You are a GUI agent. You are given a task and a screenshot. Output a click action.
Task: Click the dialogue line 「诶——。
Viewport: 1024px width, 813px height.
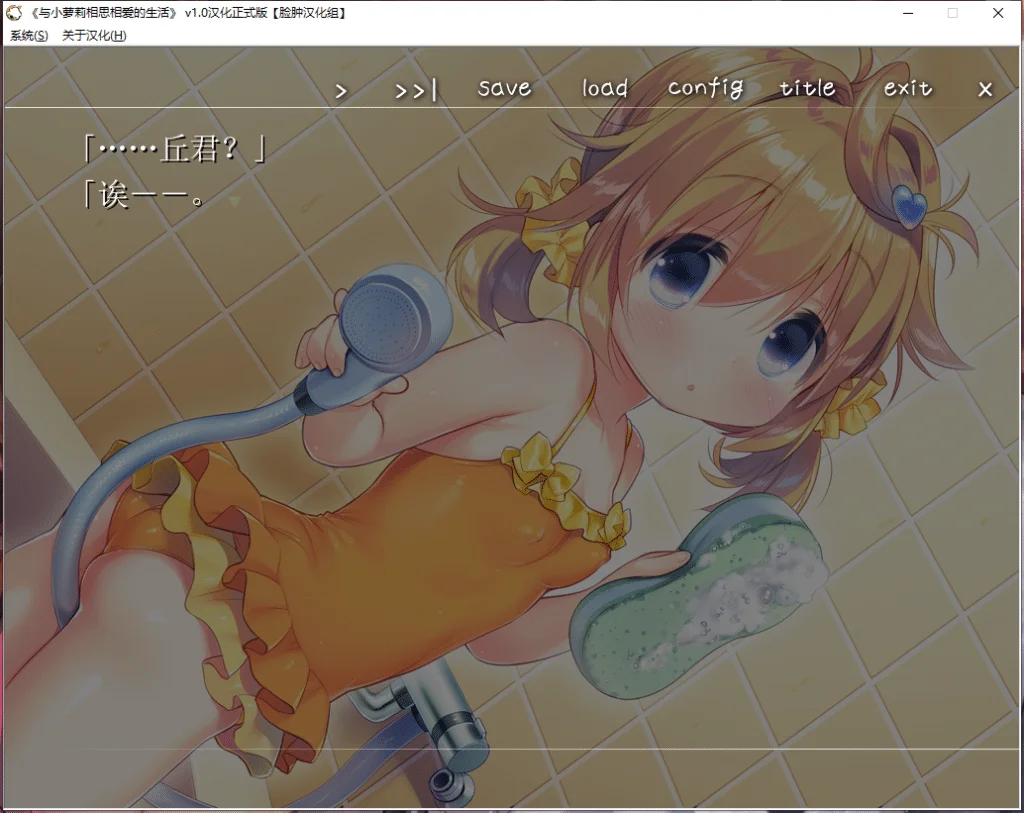point(144,195)
